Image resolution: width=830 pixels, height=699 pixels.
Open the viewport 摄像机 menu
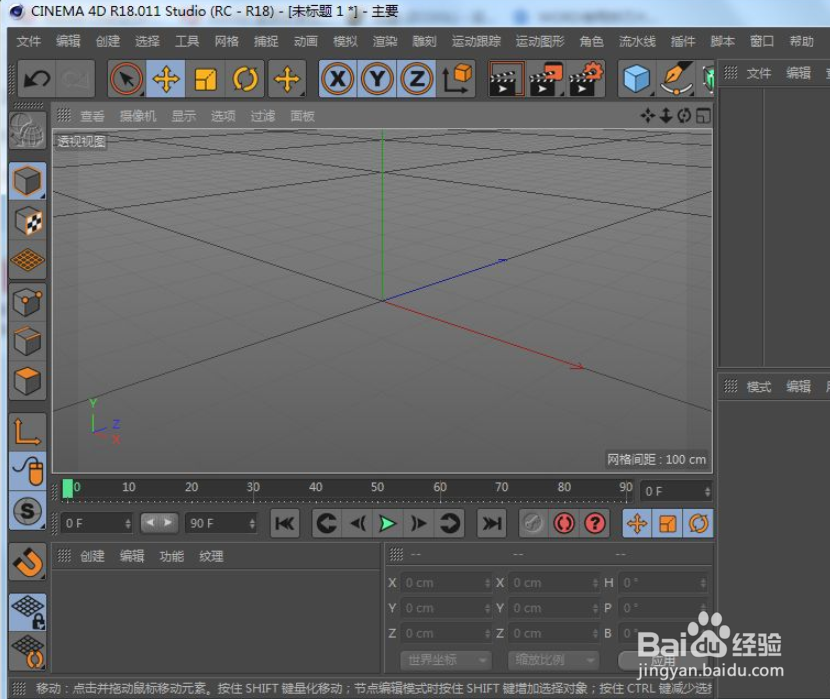[138, 116]
